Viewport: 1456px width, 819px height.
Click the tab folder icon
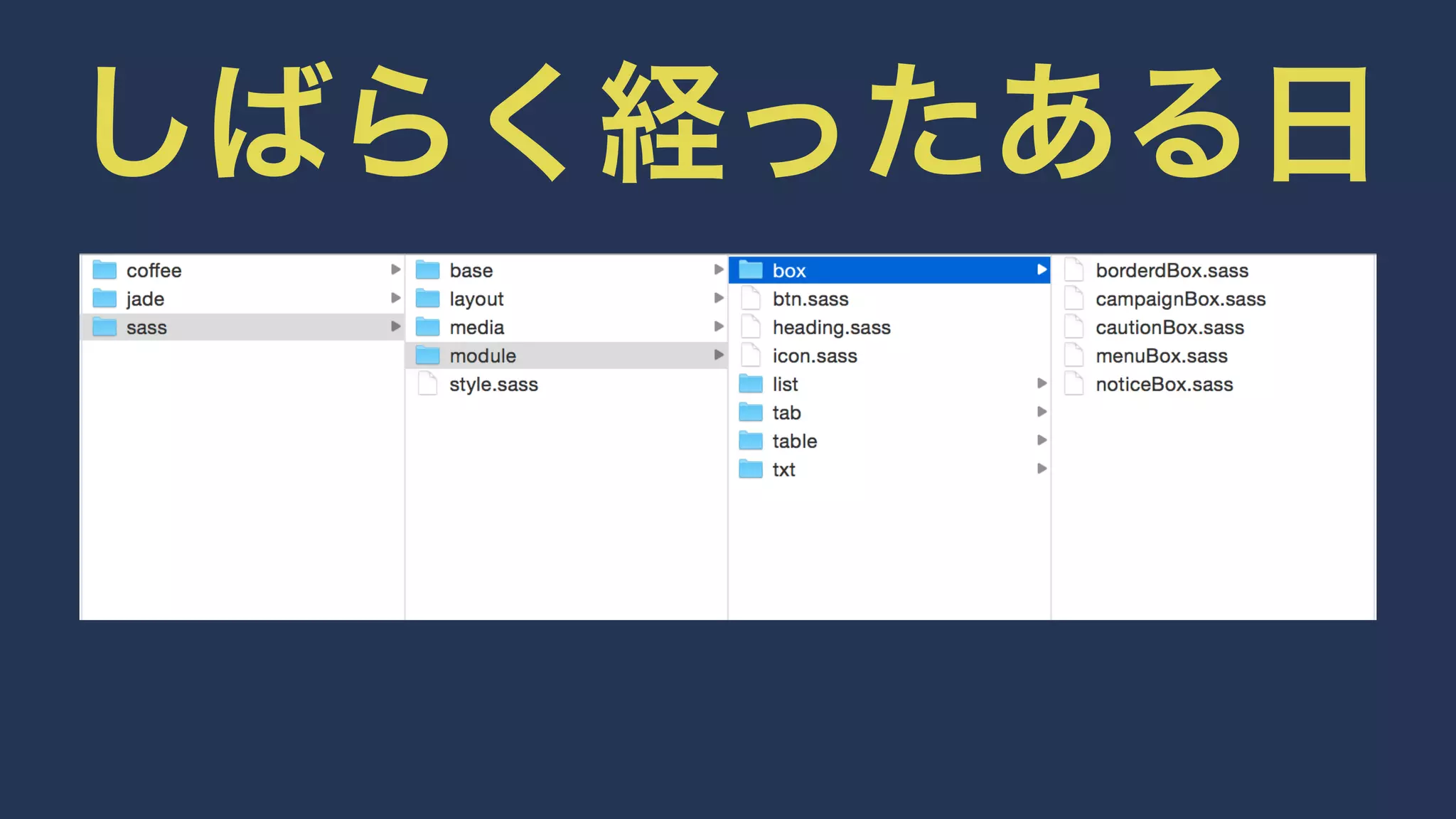751,412
